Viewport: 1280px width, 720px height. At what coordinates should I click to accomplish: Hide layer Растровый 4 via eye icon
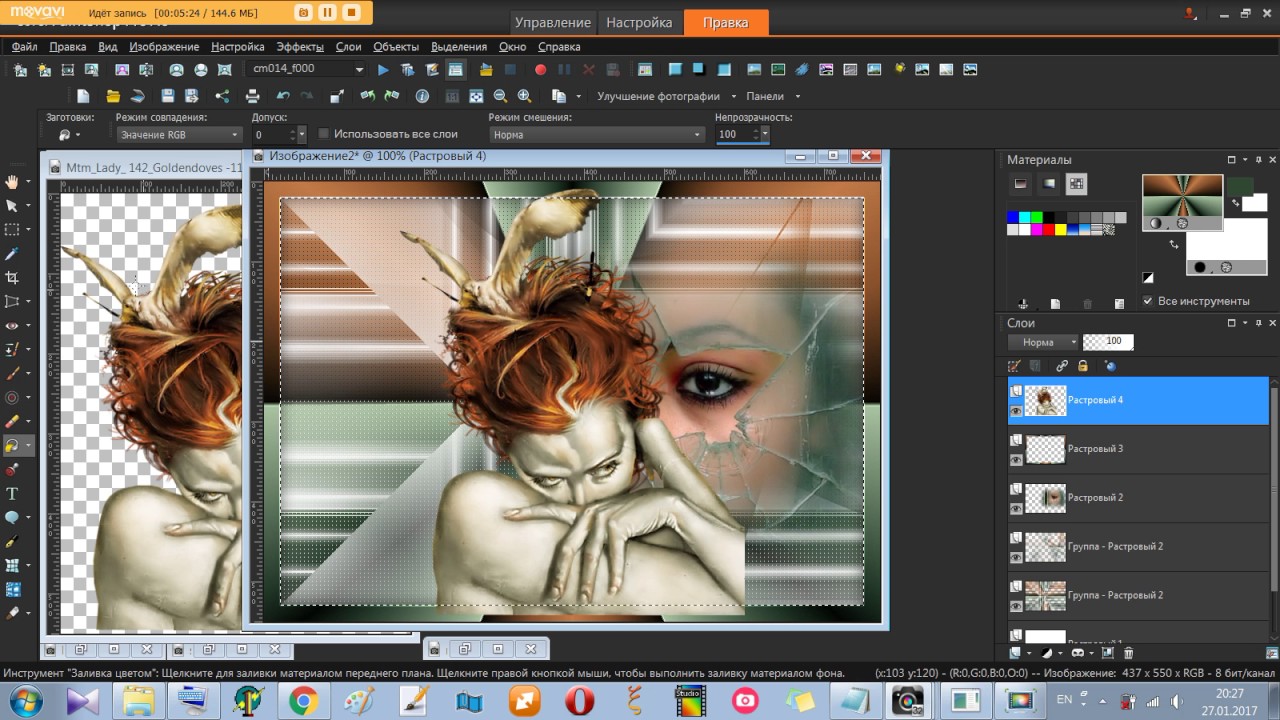[x=1016, y=410]
